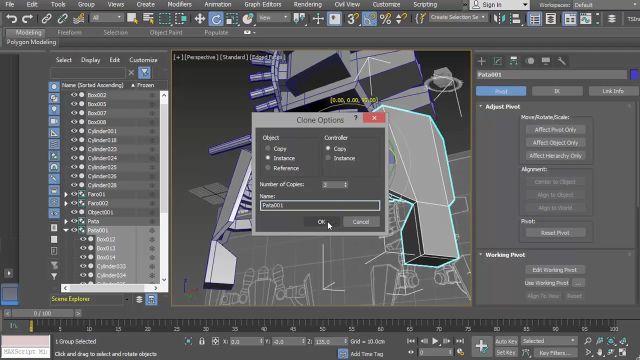The width and height of the screenshot is (640, 360).
Task: Confirm the clone with the OK button
Action: pyautogui.click(x=321, y=222)
